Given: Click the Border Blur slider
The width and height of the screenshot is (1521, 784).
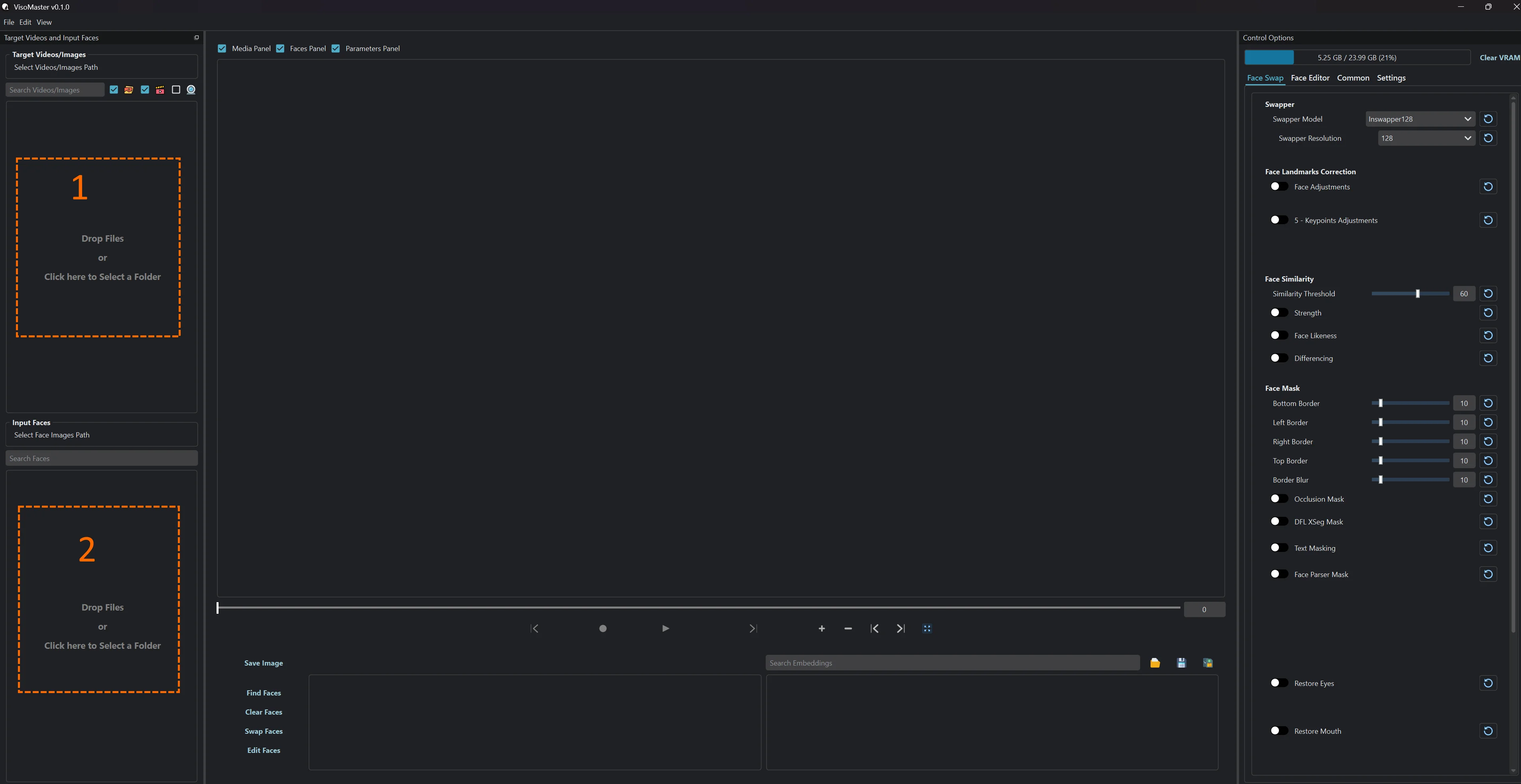Looking at the screenshot, I should click(1410, 480).
